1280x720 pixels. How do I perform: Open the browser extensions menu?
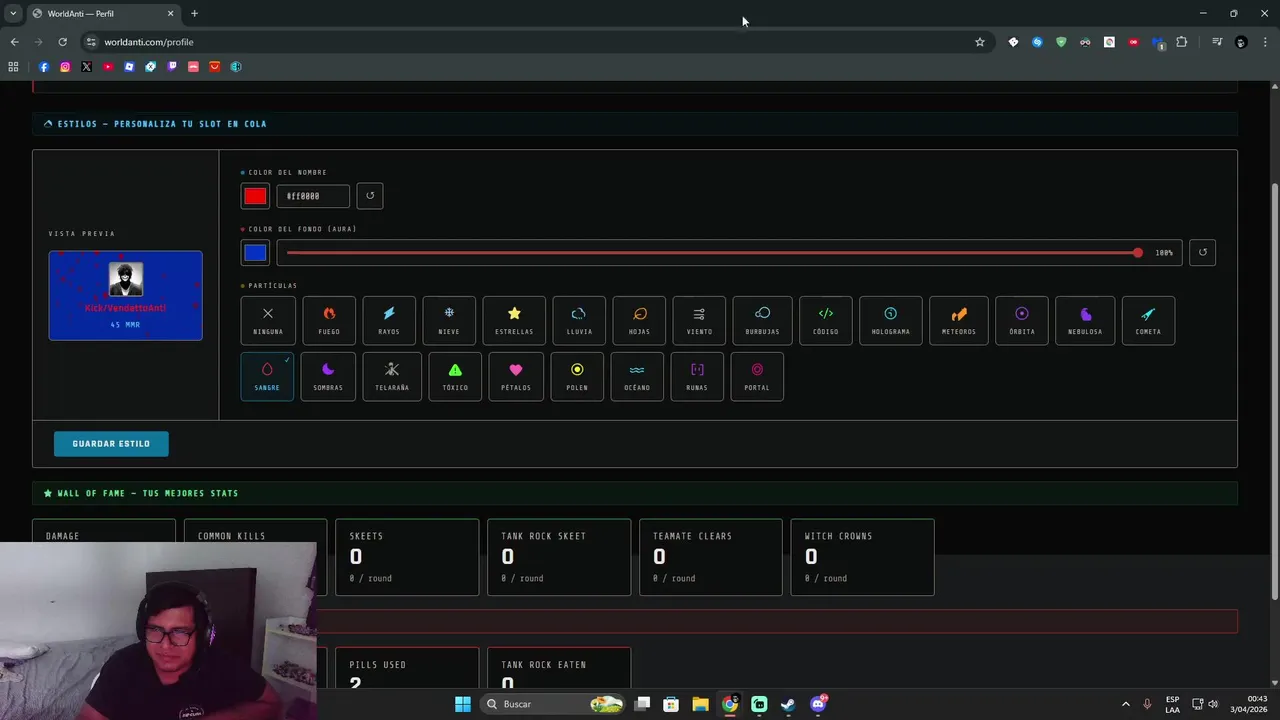click(1182, 42)
